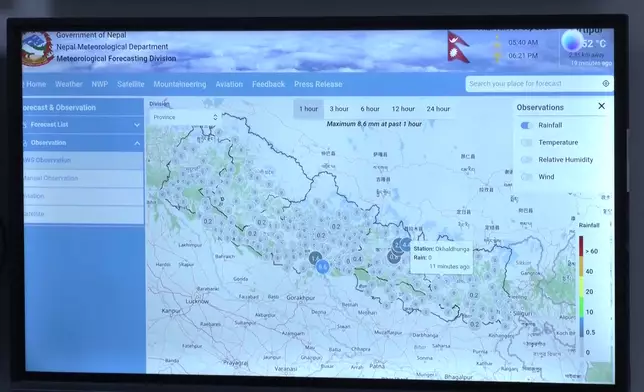Enable the Temperature observation switch

pyautogui.click(x=526, y=143)
